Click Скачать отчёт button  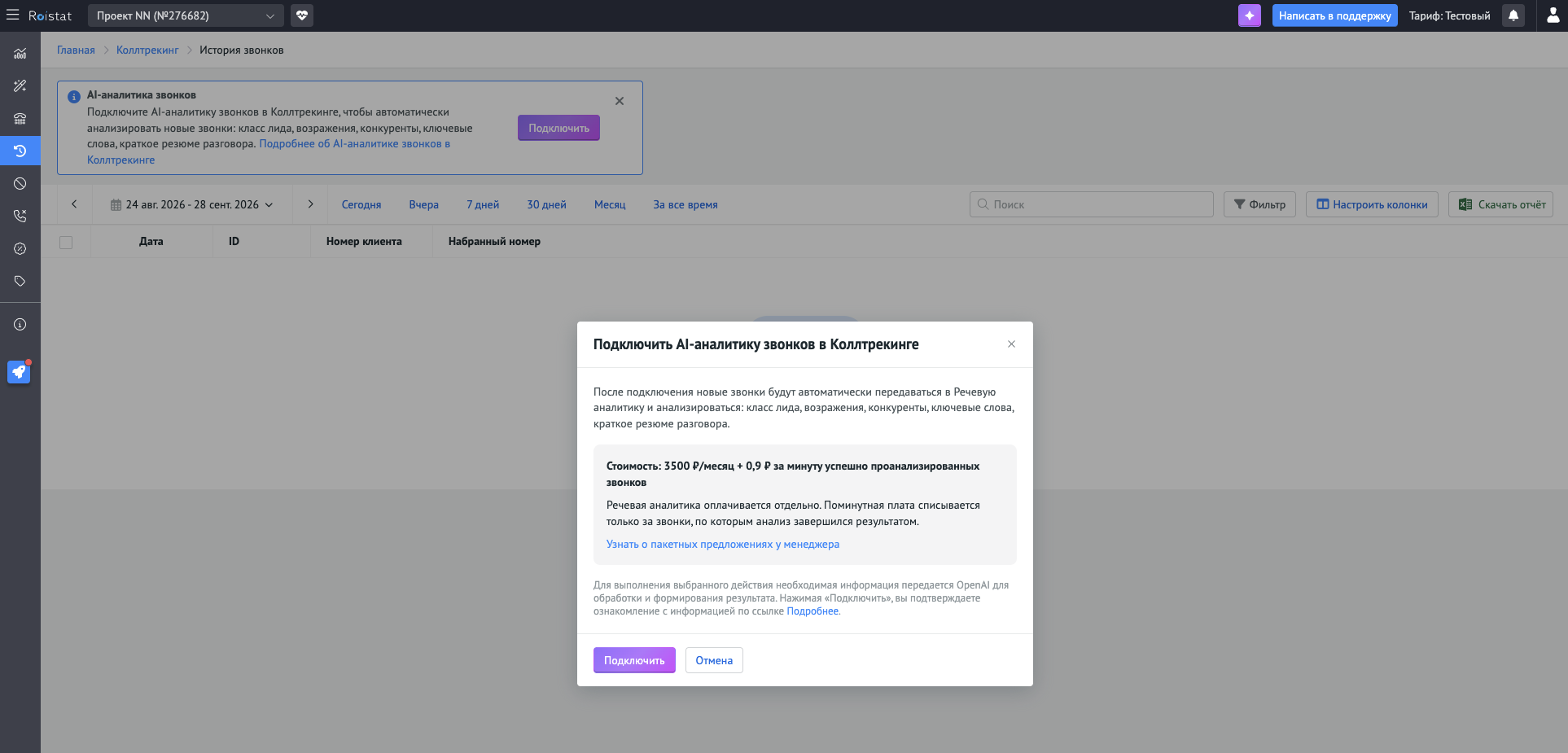coord(1500,204)
